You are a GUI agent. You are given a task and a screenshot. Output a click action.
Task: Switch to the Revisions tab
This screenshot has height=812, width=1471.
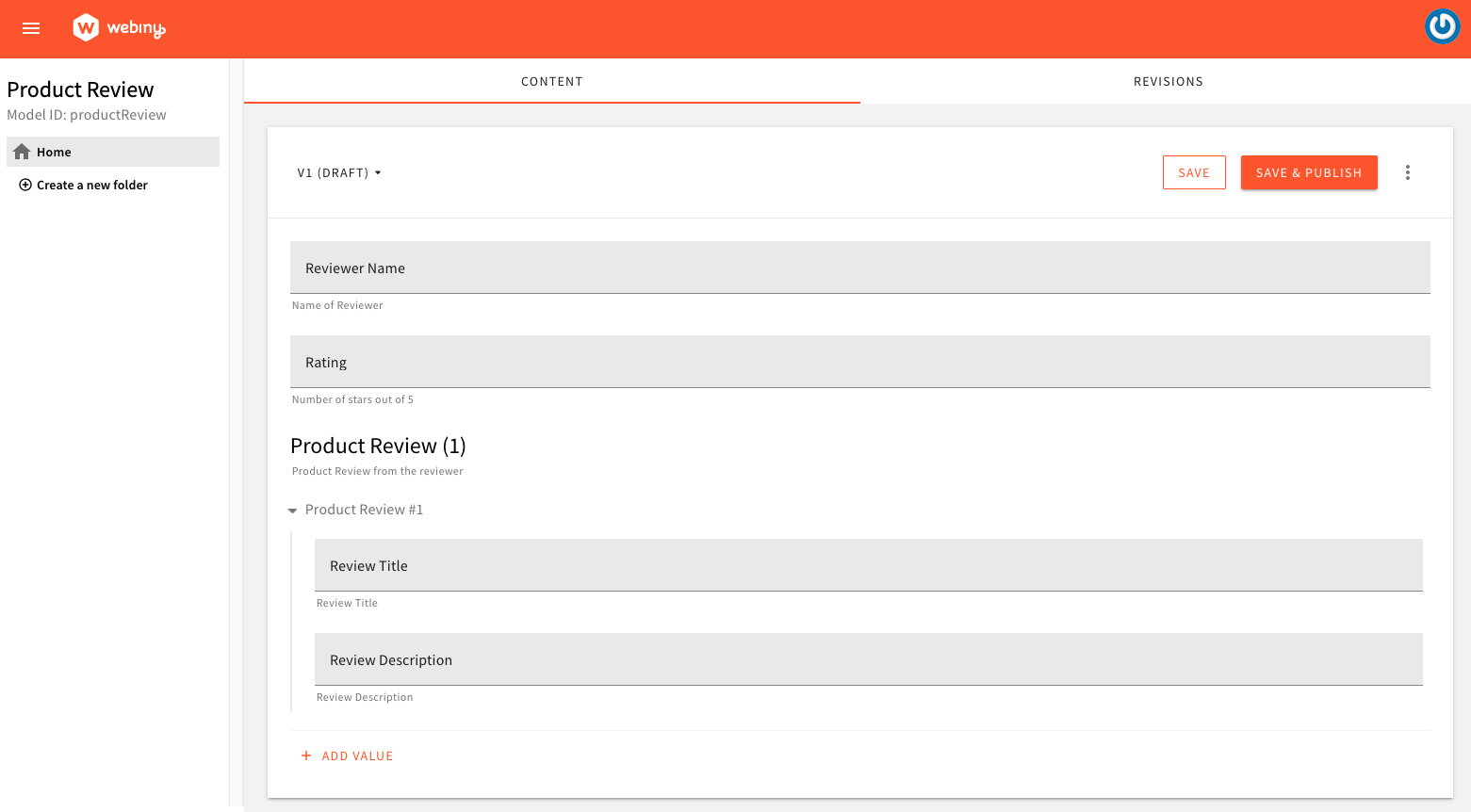[x=1168, y=81]
